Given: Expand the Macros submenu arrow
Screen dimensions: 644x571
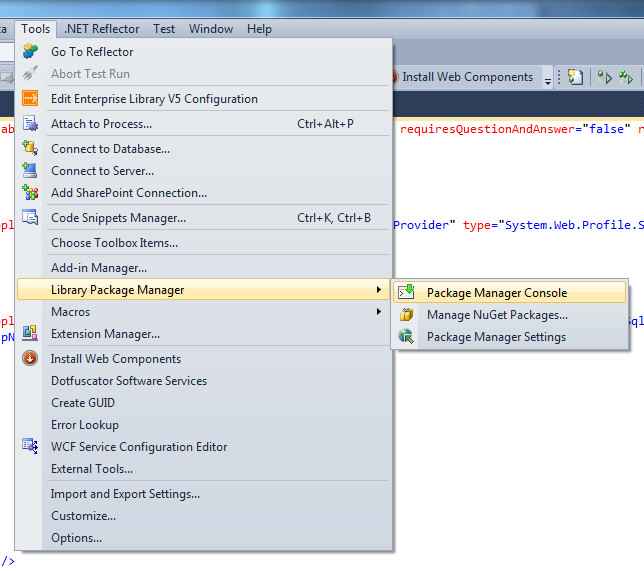Looking at the screenshot, I should pos(379,312).
